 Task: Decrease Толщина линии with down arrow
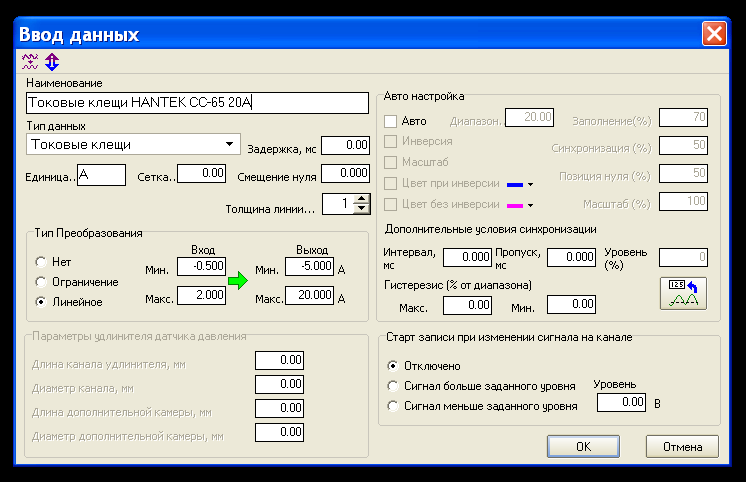362,208
